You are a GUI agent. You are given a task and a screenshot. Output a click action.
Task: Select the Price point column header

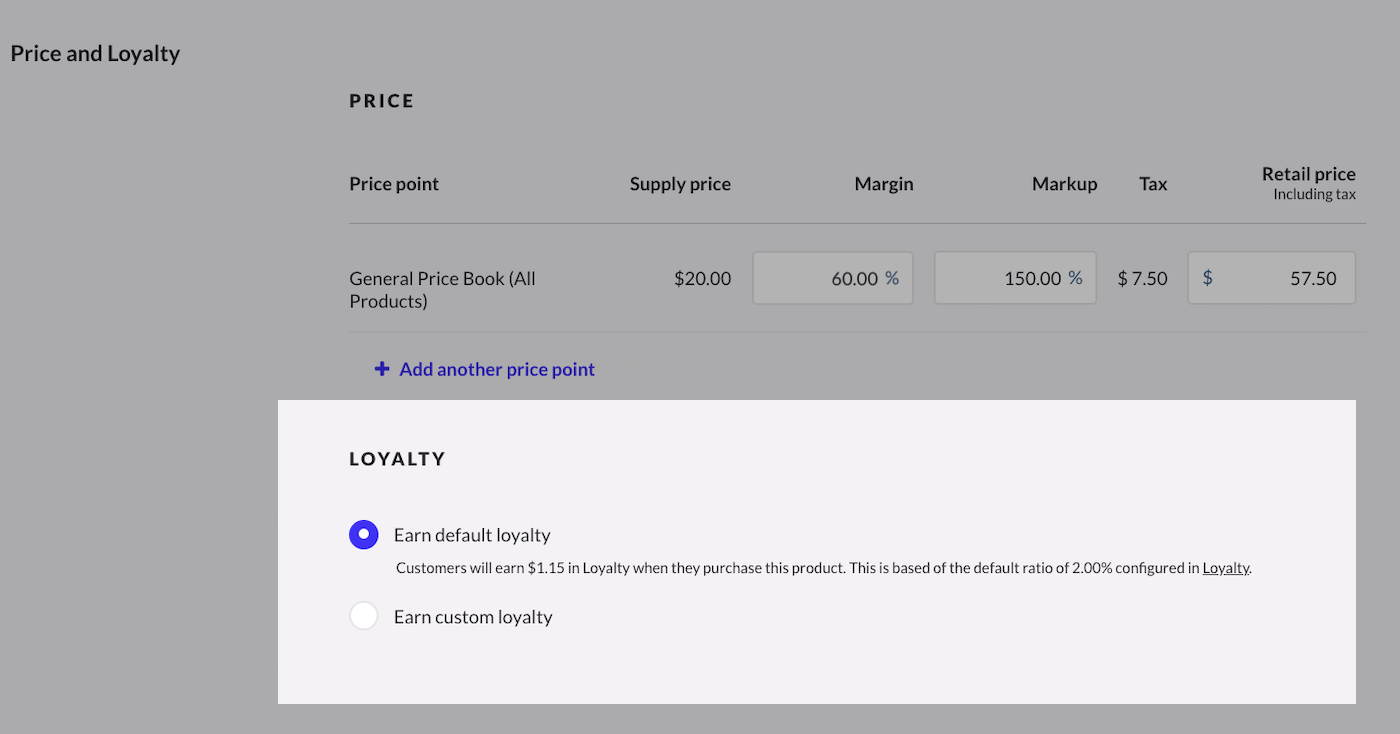point(394,183)
